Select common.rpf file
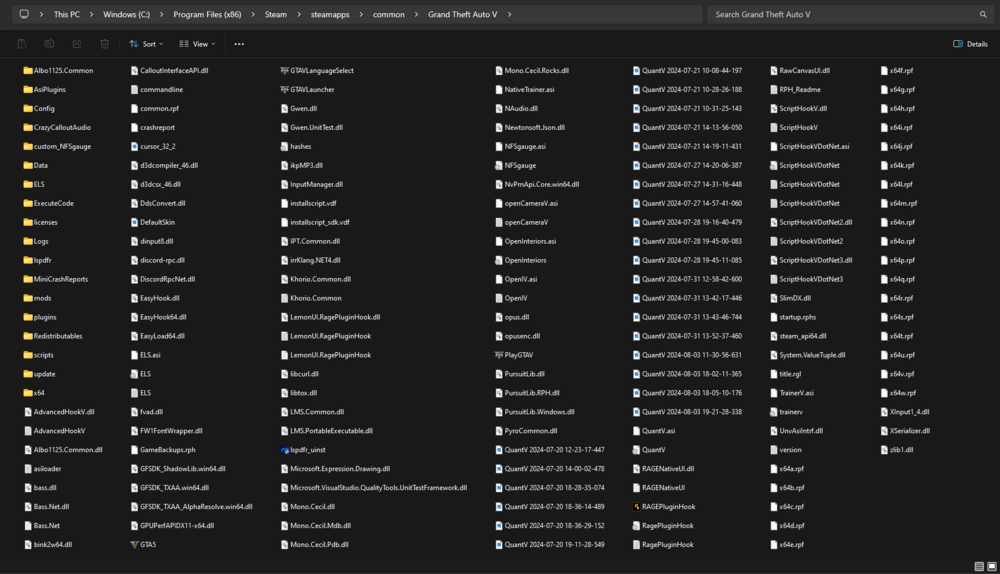1000x574 pixels. click(x=154, y=108)
